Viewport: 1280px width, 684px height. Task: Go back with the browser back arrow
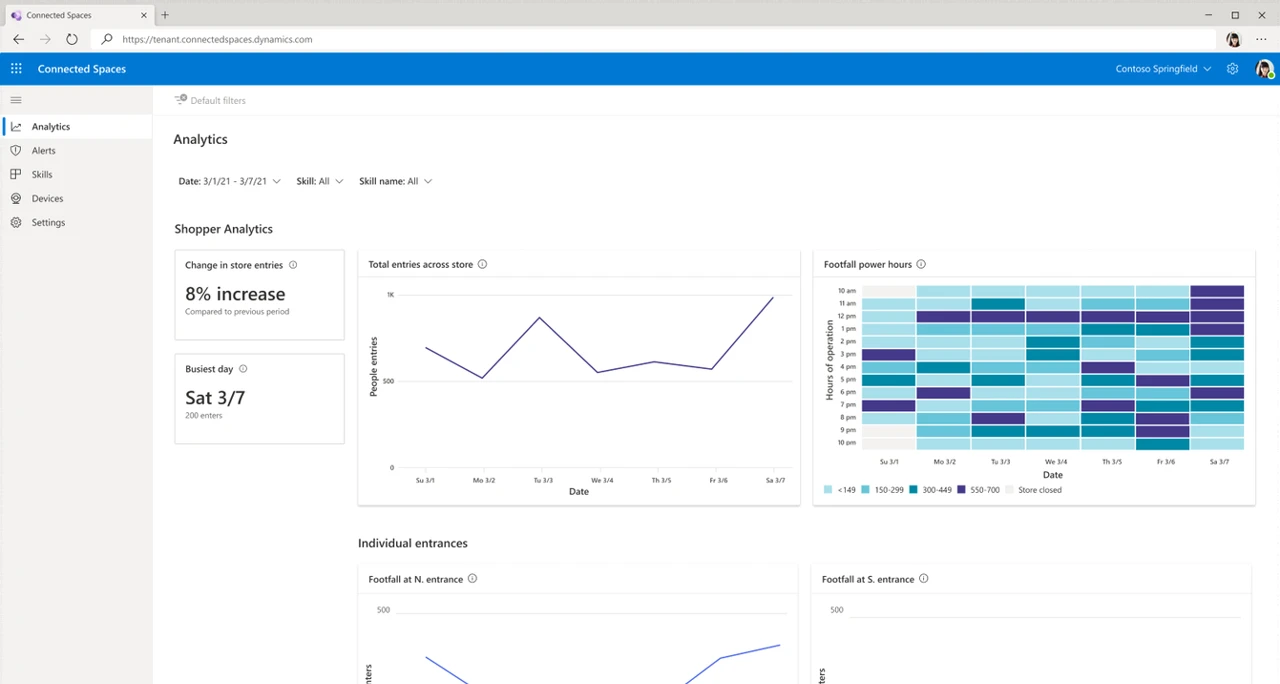18,39
